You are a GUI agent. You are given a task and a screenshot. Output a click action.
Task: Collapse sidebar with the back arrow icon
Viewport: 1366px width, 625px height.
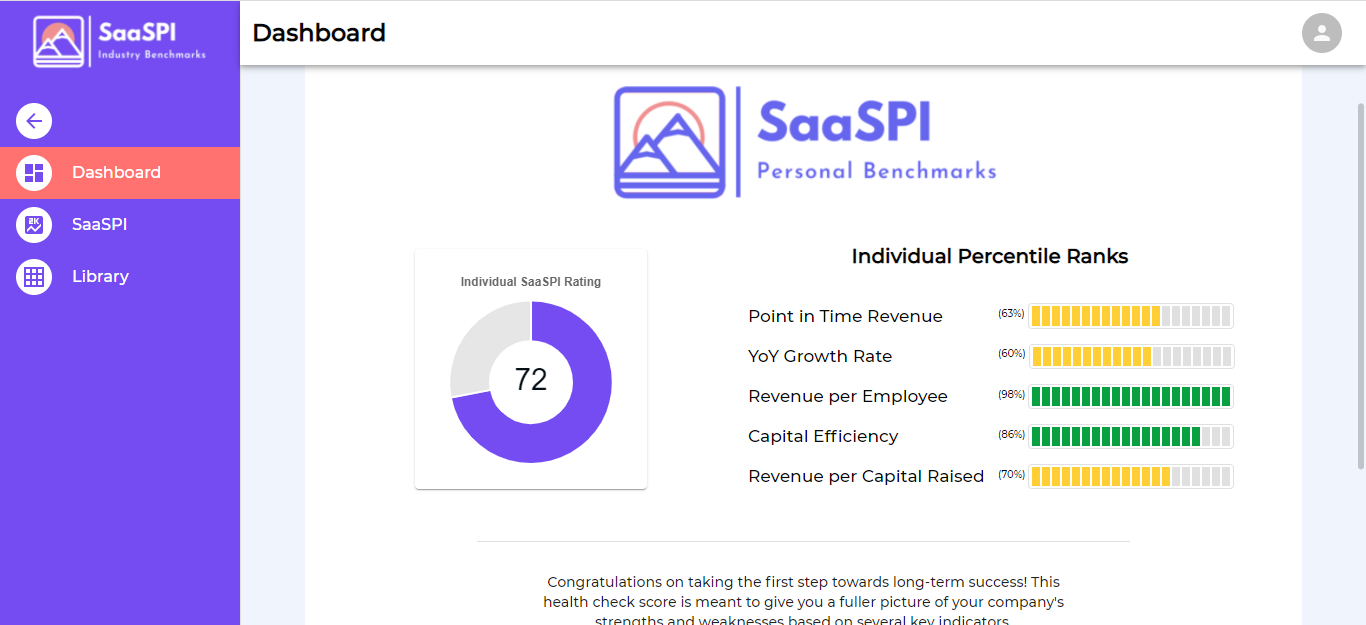coord(34,121)
